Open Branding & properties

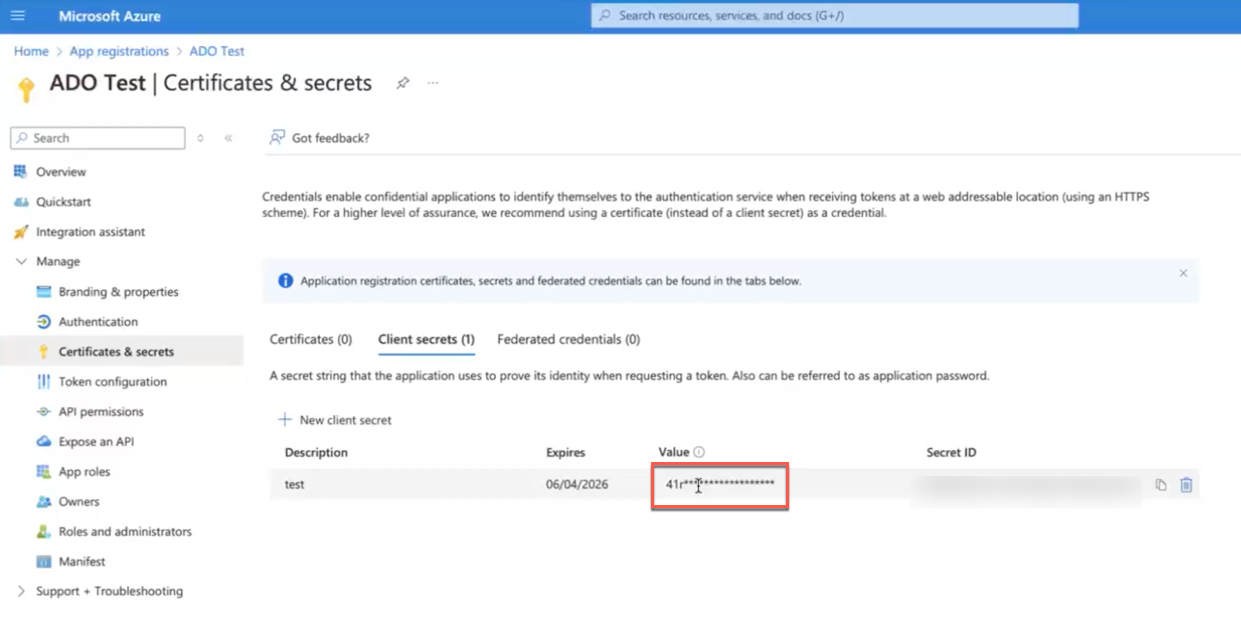click(x=118, y=292)
